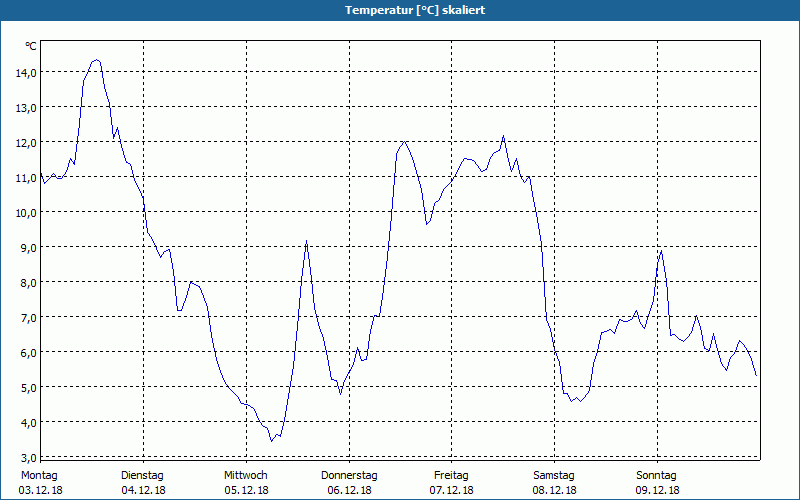Click the 4,0 y-axis value
Viewport: 800px width, 500px height.
point(28,423)
